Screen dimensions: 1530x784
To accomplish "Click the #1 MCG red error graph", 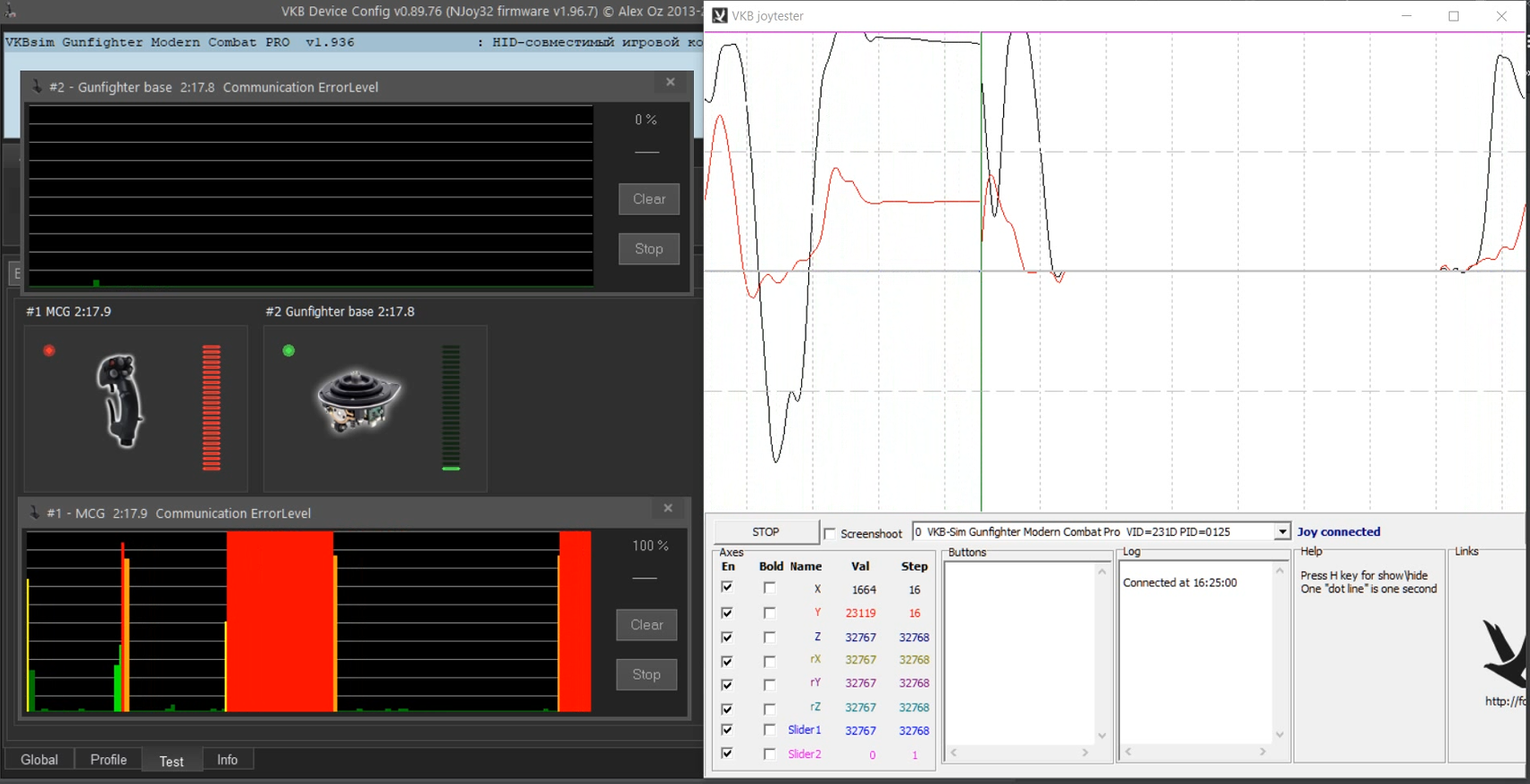I will click(x=309, y=622).
